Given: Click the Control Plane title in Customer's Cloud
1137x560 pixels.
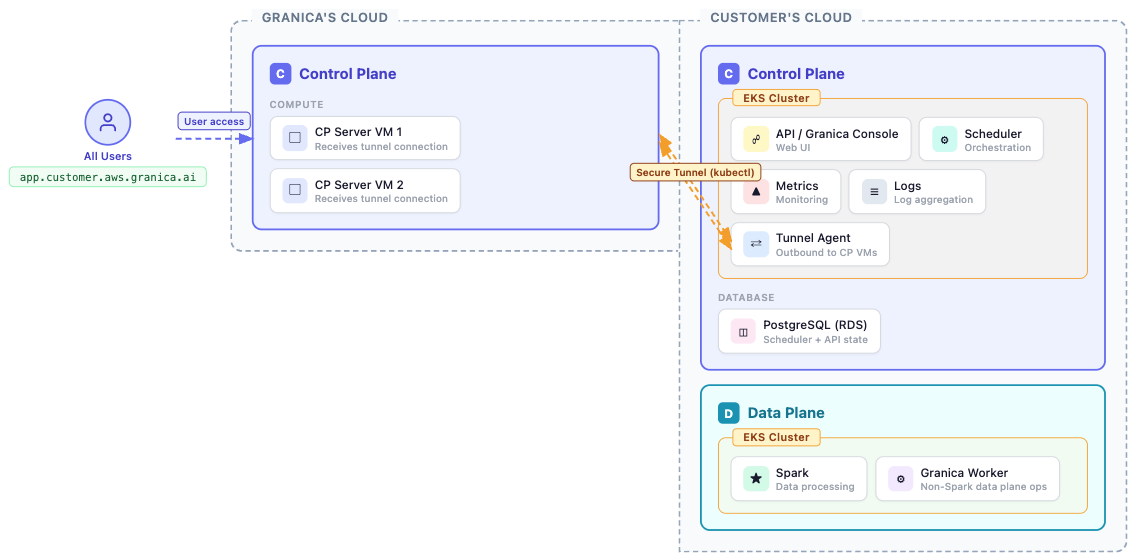Looking at the screenshot, I should point(795,74).
